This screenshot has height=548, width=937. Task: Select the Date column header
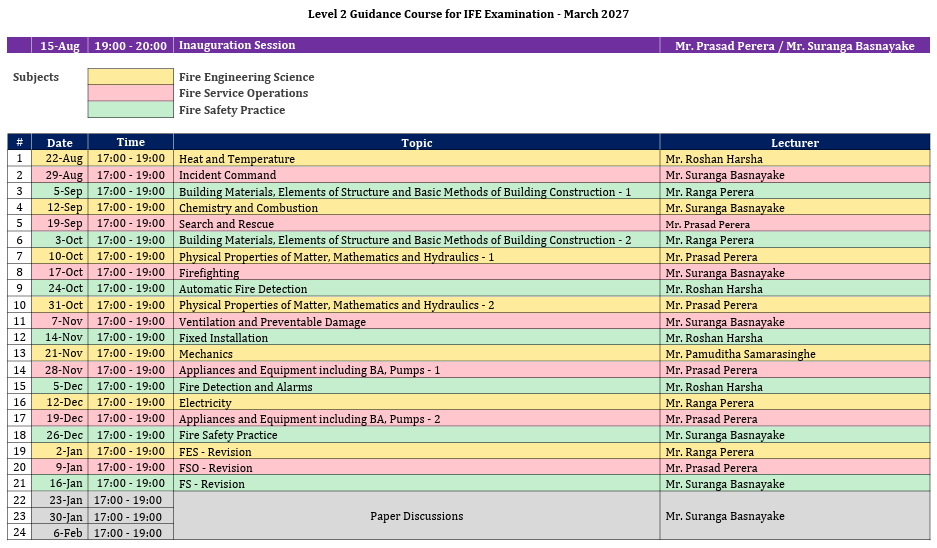click(60, 142)
